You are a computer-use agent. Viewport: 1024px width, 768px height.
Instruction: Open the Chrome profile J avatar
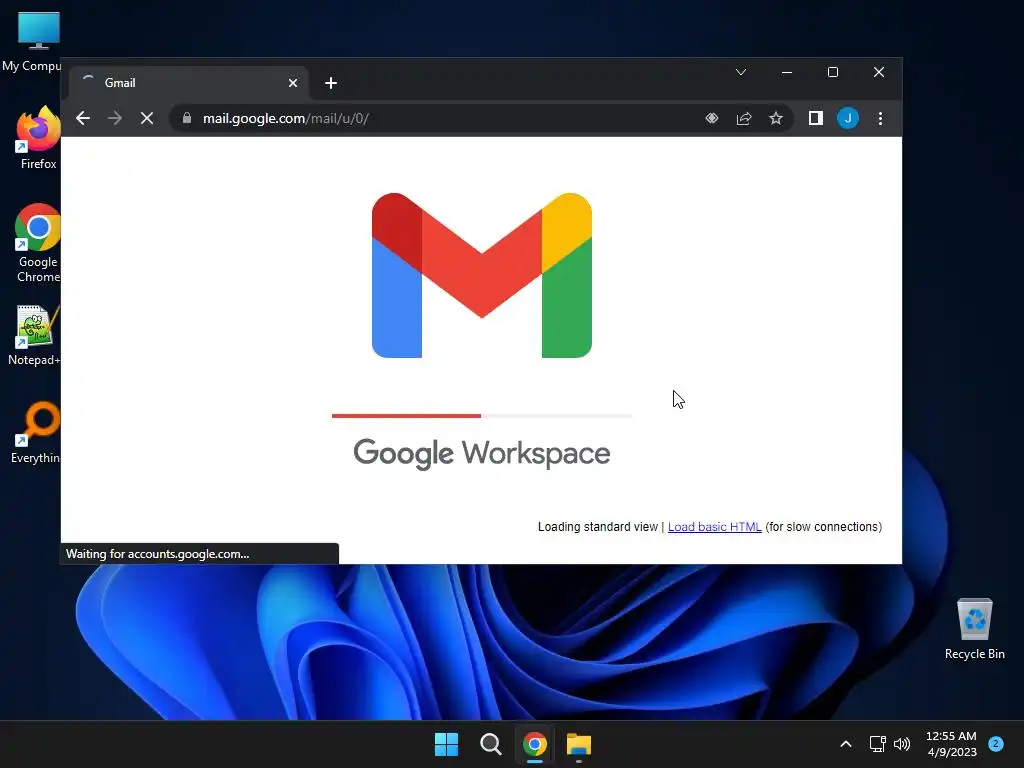pyautogui.click(x=848, y=118)
